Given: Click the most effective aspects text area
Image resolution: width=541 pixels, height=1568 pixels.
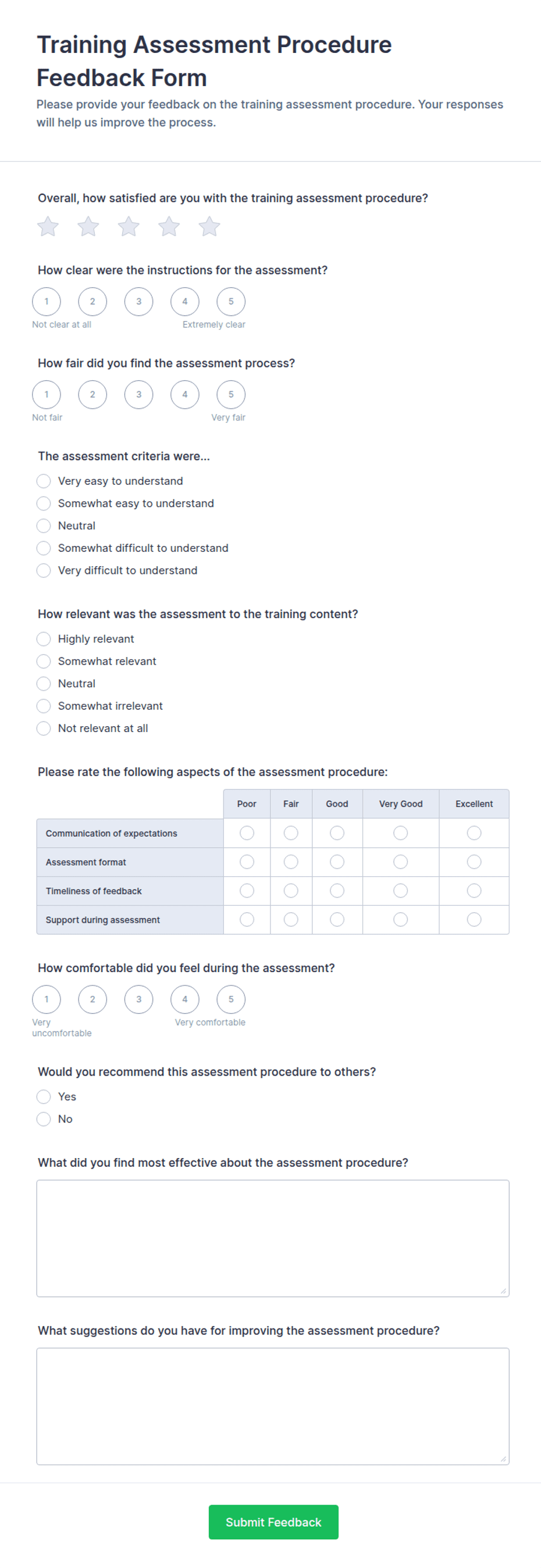Looking at the screenshot, I should coord(273,1238).
